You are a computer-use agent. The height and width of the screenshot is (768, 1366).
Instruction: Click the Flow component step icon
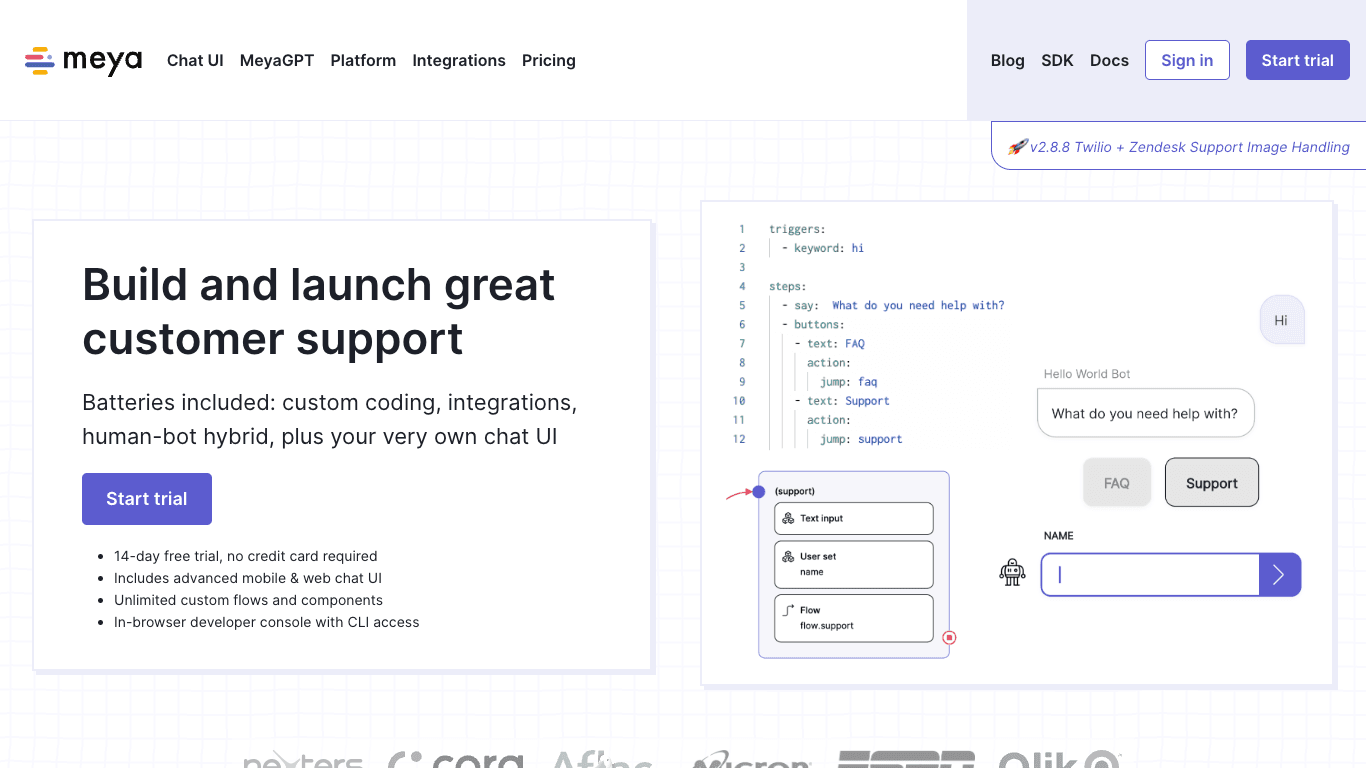(x=788, y=609)
